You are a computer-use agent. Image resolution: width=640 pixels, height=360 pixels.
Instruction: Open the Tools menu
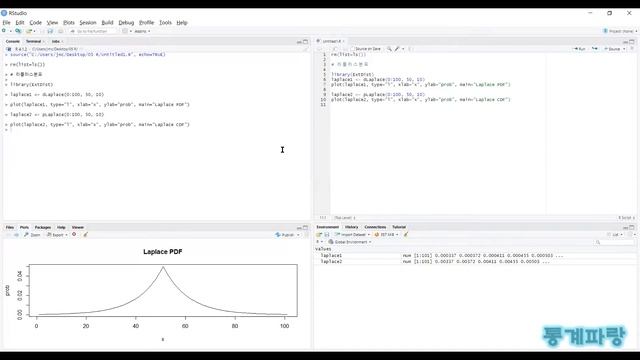point(165,22)
